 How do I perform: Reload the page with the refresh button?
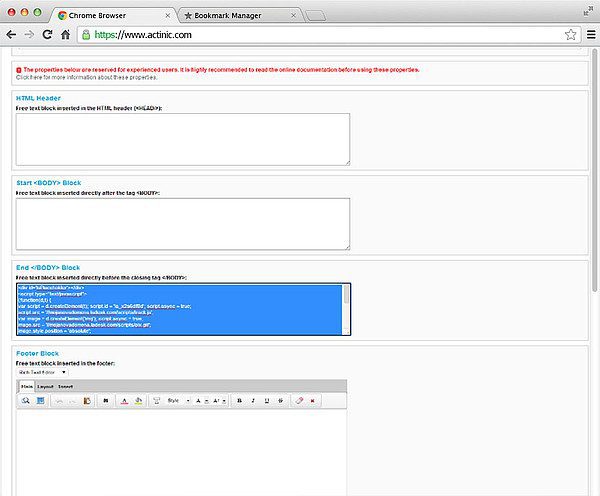point(47,34)
